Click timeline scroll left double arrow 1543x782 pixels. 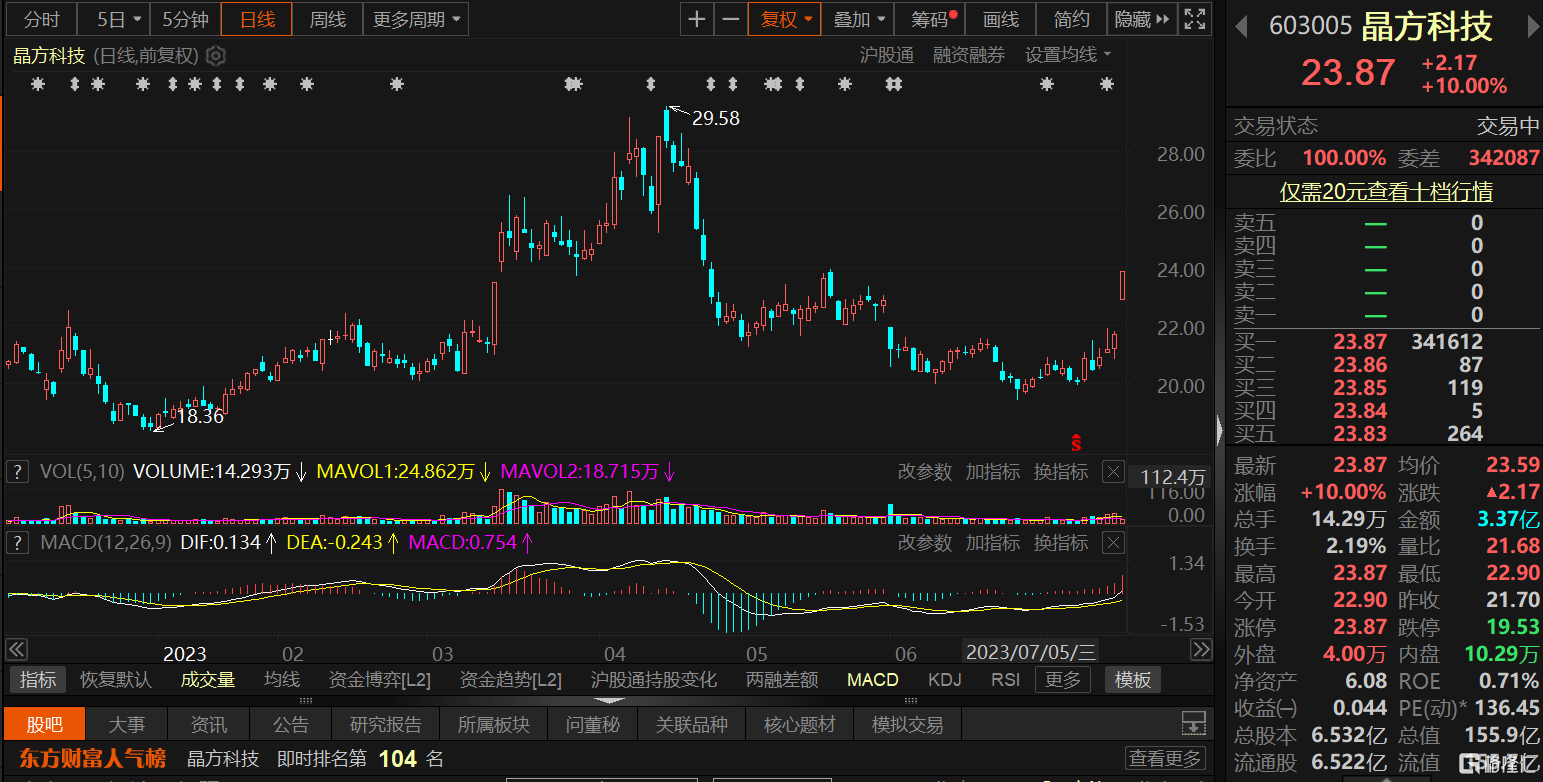click(x=16, y=650)
